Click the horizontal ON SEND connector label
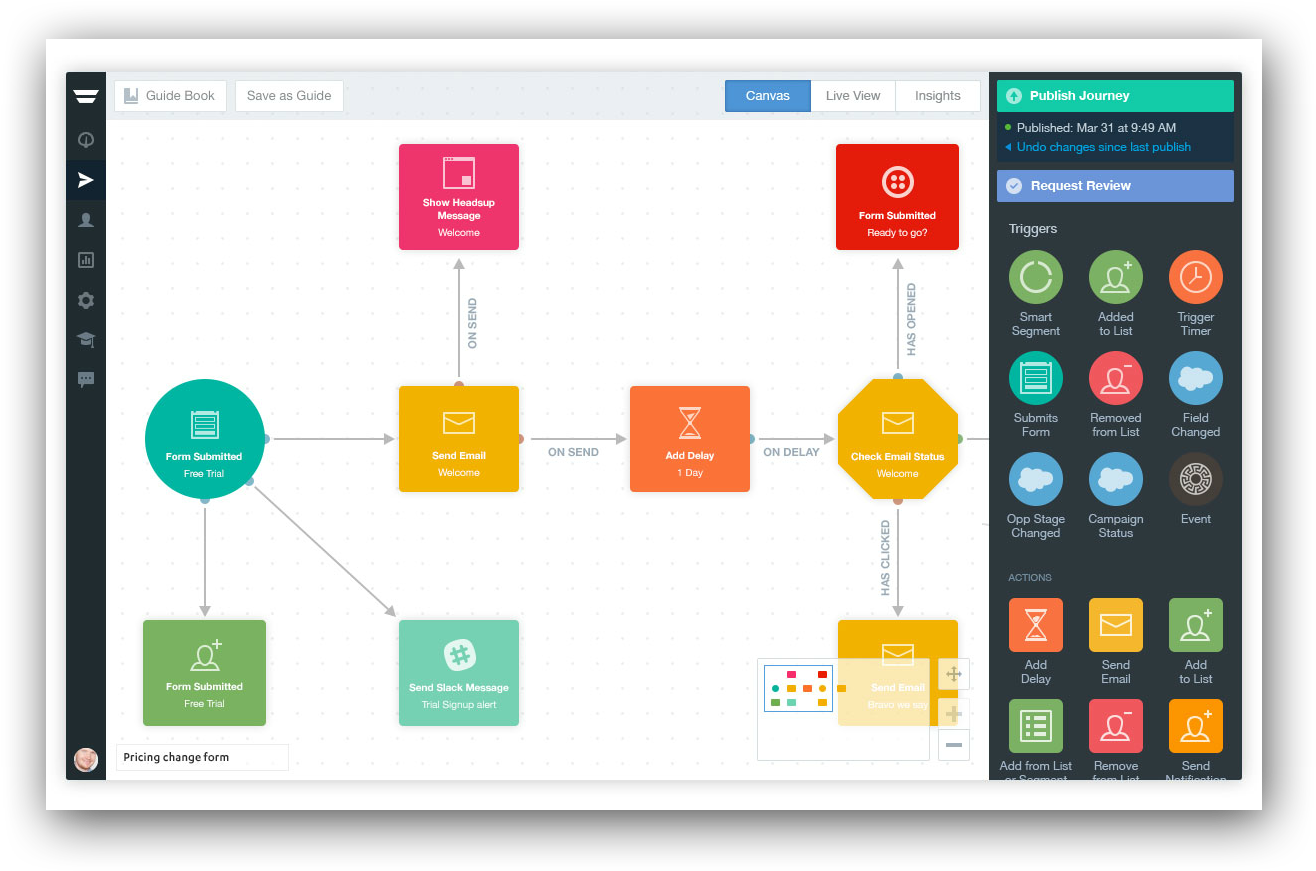Viewport: 1316px width, 871px height. pos(573,452)
